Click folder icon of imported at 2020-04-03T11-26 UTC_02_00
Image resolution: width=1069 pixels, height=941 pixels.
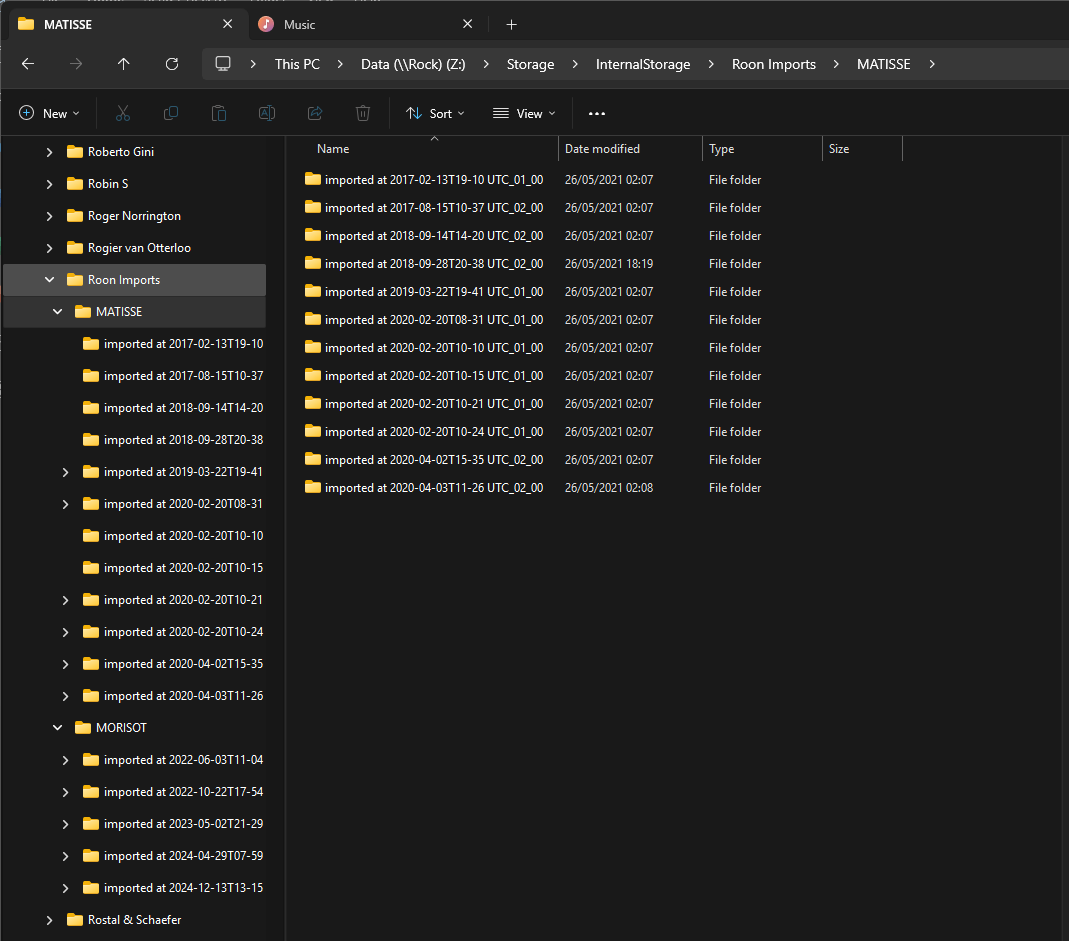[x=313, y=488]
